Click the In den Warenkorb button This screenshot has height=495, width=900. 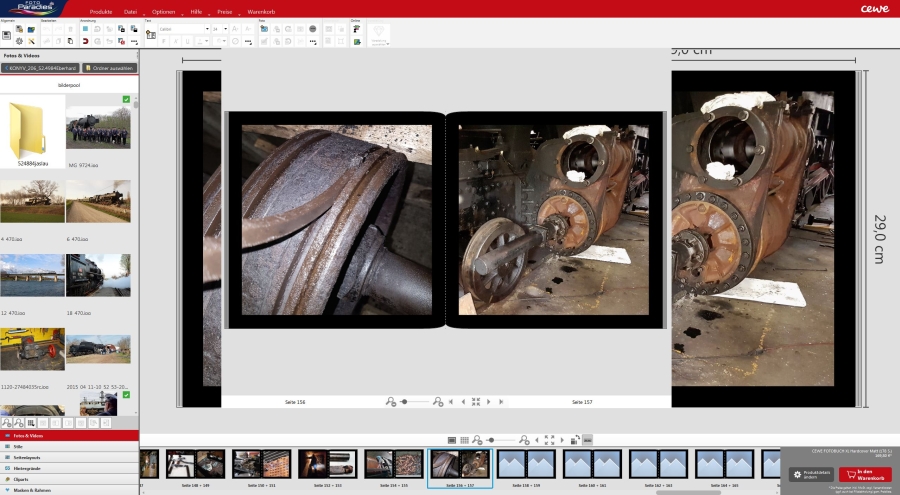coord(865,473)
